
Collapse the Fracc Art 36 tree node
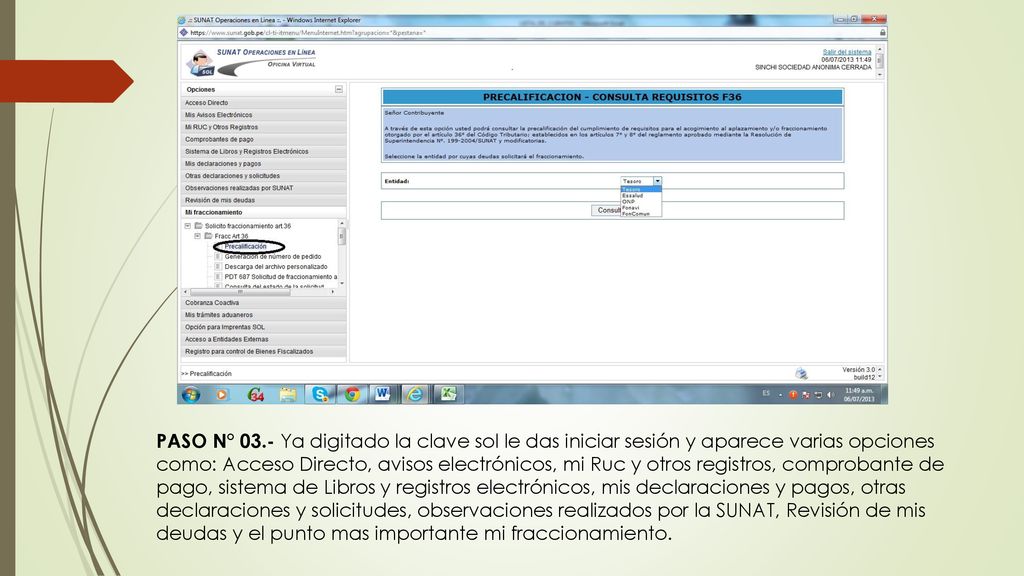197,236
